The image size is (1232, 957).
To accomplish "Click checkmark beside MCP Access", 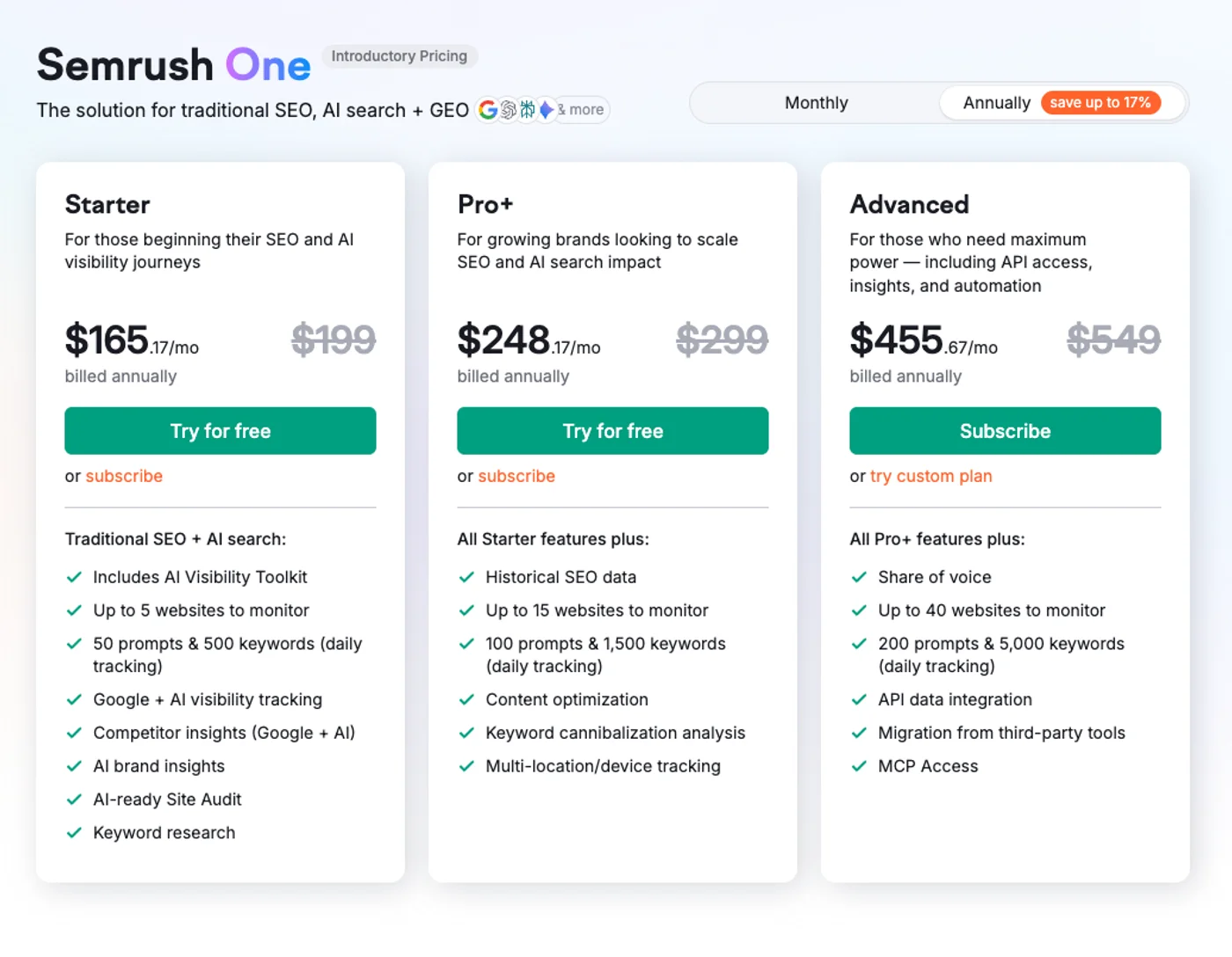I will click(x=860, y=766).
